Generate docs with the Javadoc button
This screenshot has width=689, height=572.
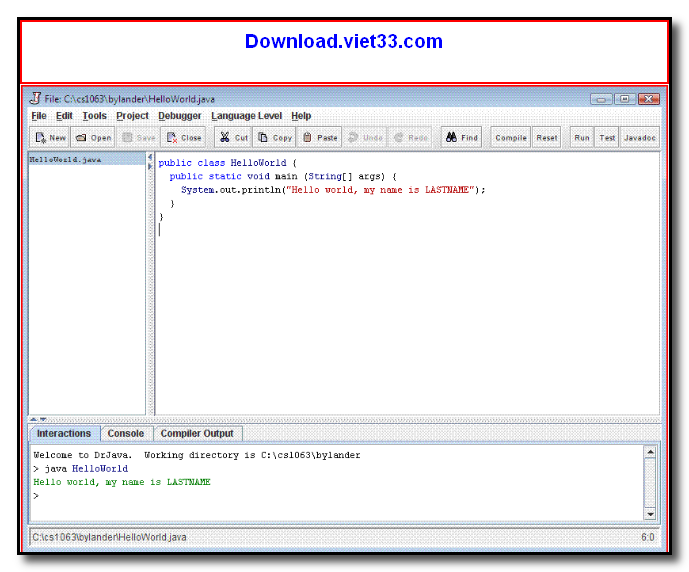tap(639, 138)
